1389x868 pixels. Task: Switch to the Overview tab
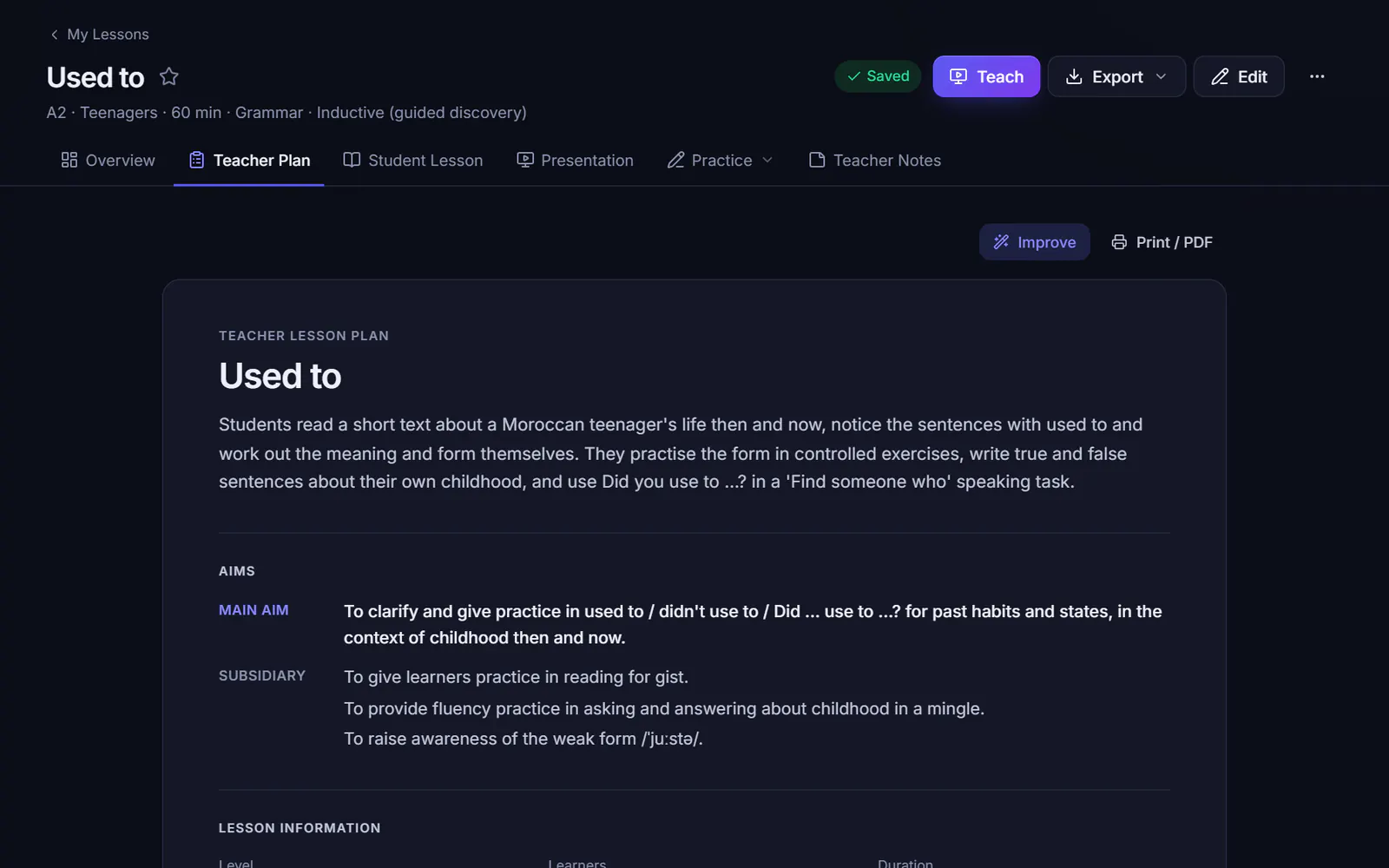coord(108,161)
